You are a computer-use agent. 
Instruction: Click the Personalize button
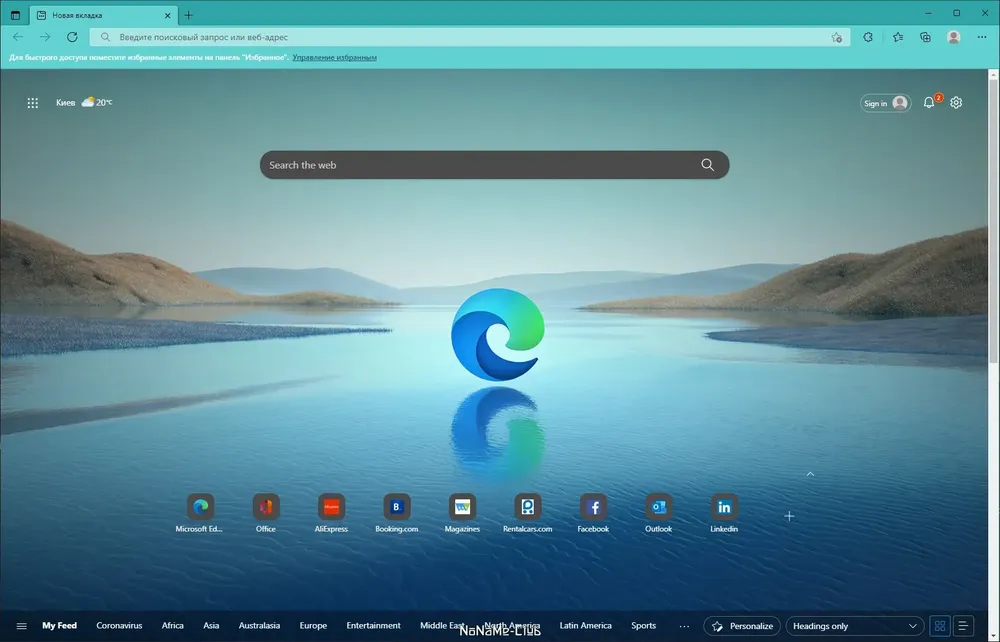click(742, 626)
